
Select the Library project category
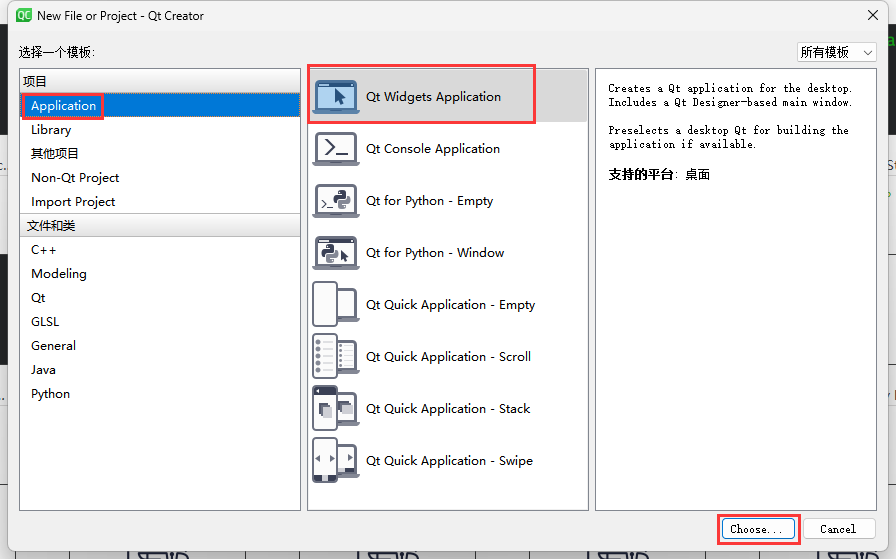[x=160, y=130]
